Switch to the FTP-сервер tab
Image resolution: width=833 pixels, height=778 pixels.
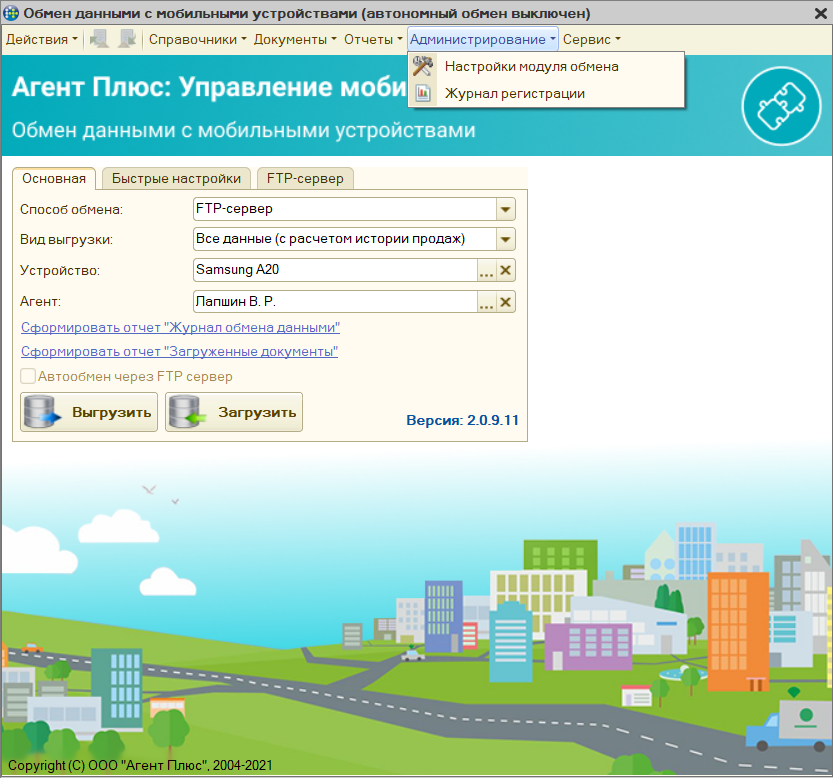click(x=305, y=179)
